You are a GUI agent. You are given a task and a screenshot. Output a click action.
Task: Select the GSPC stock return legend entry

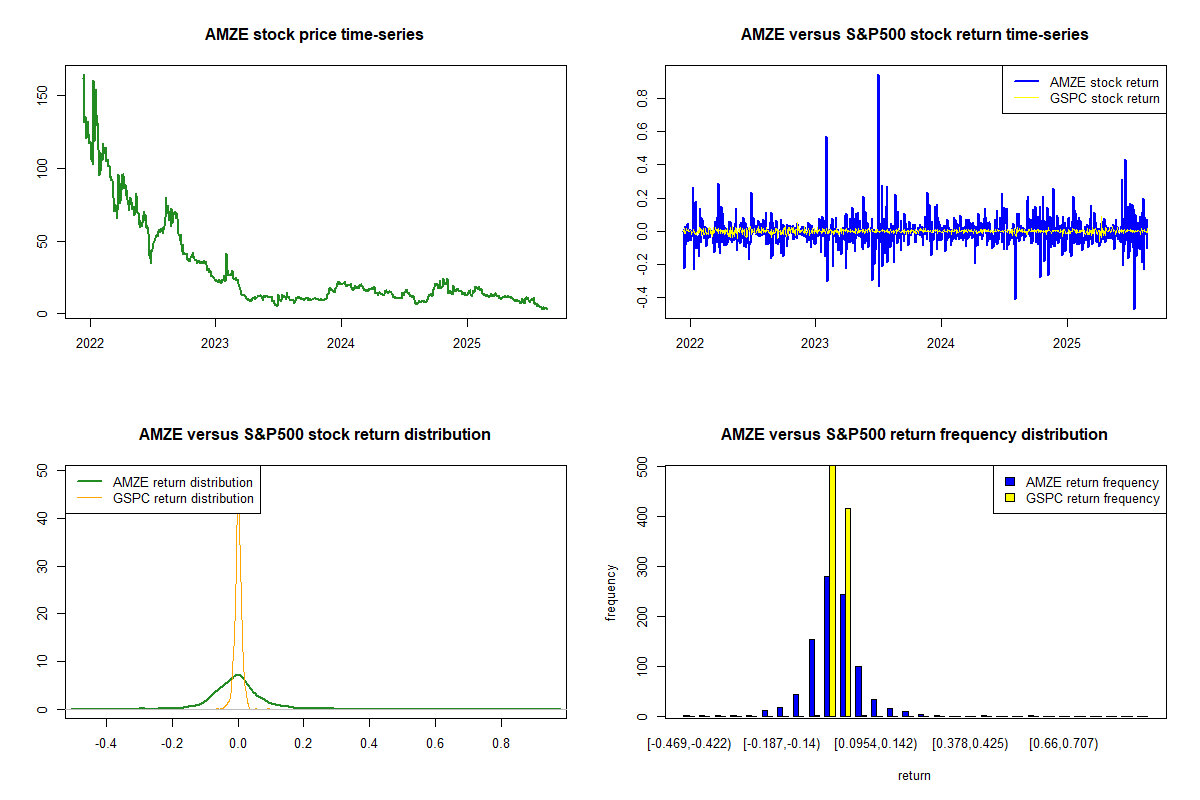click(1103, 99)
